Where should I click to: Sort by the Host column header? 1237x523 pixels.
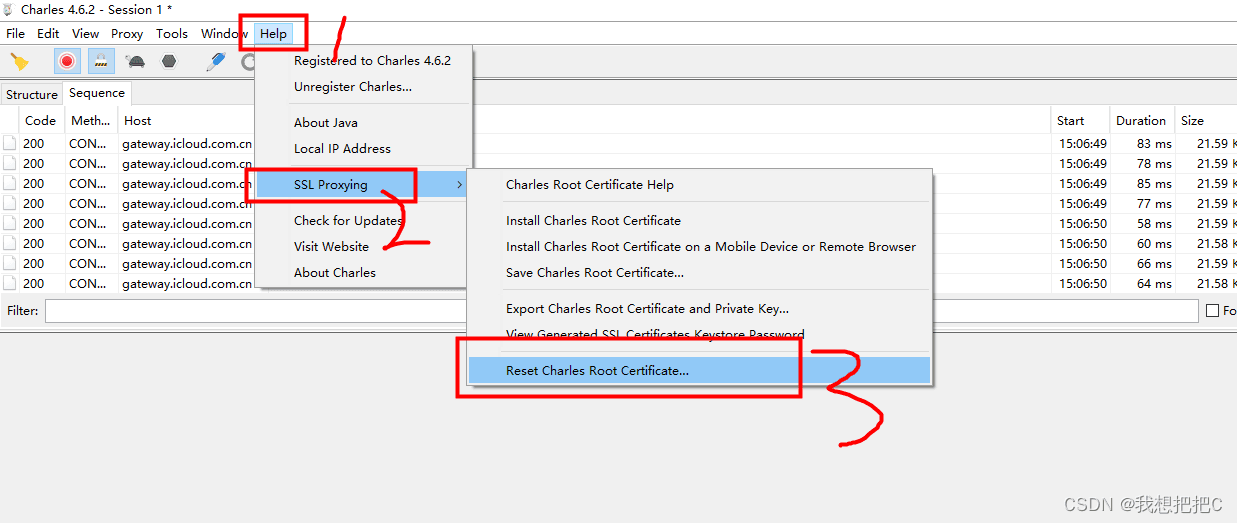click(x=138, y=120)
